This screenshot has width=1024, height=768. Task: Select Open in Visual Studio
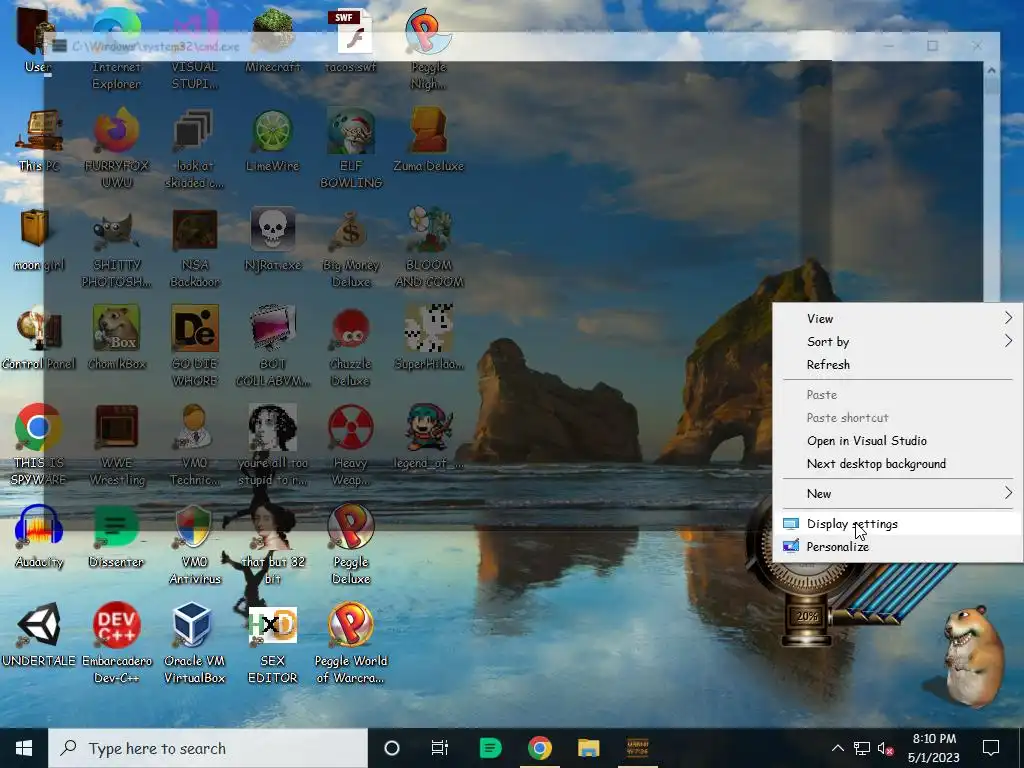(898, 440)
